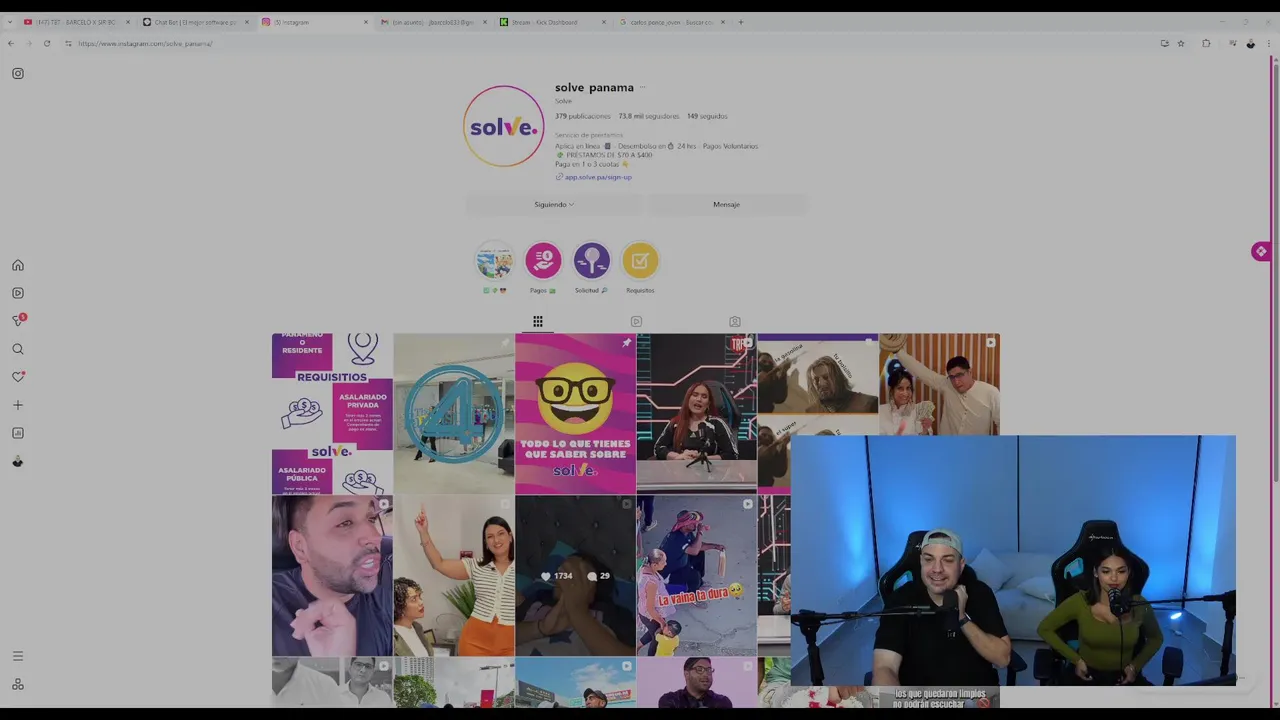The height and width of the screenshot is (720, 1280).
Task: Bookmark this page with the star icon
Action: 1181,43
